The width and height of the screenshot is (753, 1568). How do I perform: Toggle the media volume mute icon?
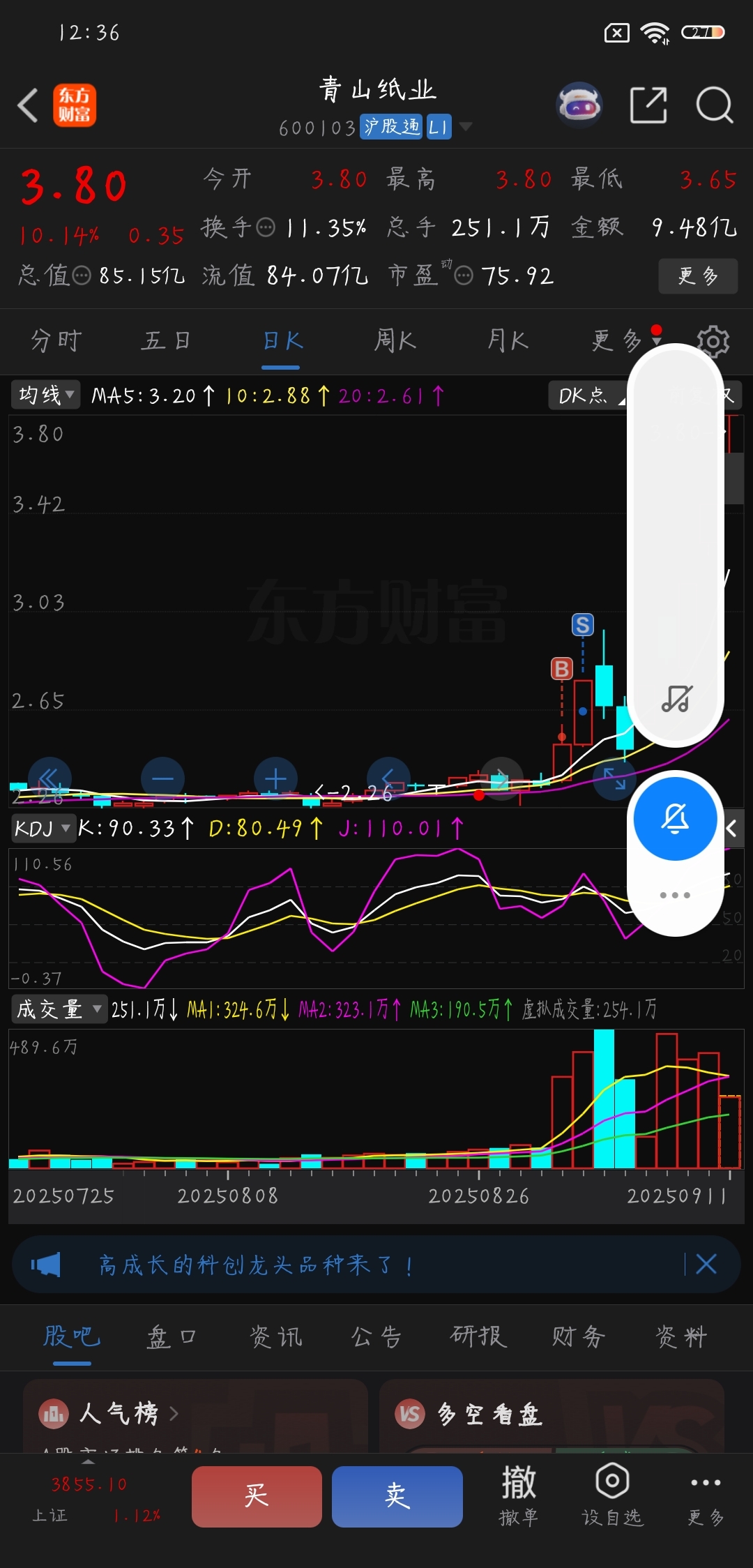(676, 698)
